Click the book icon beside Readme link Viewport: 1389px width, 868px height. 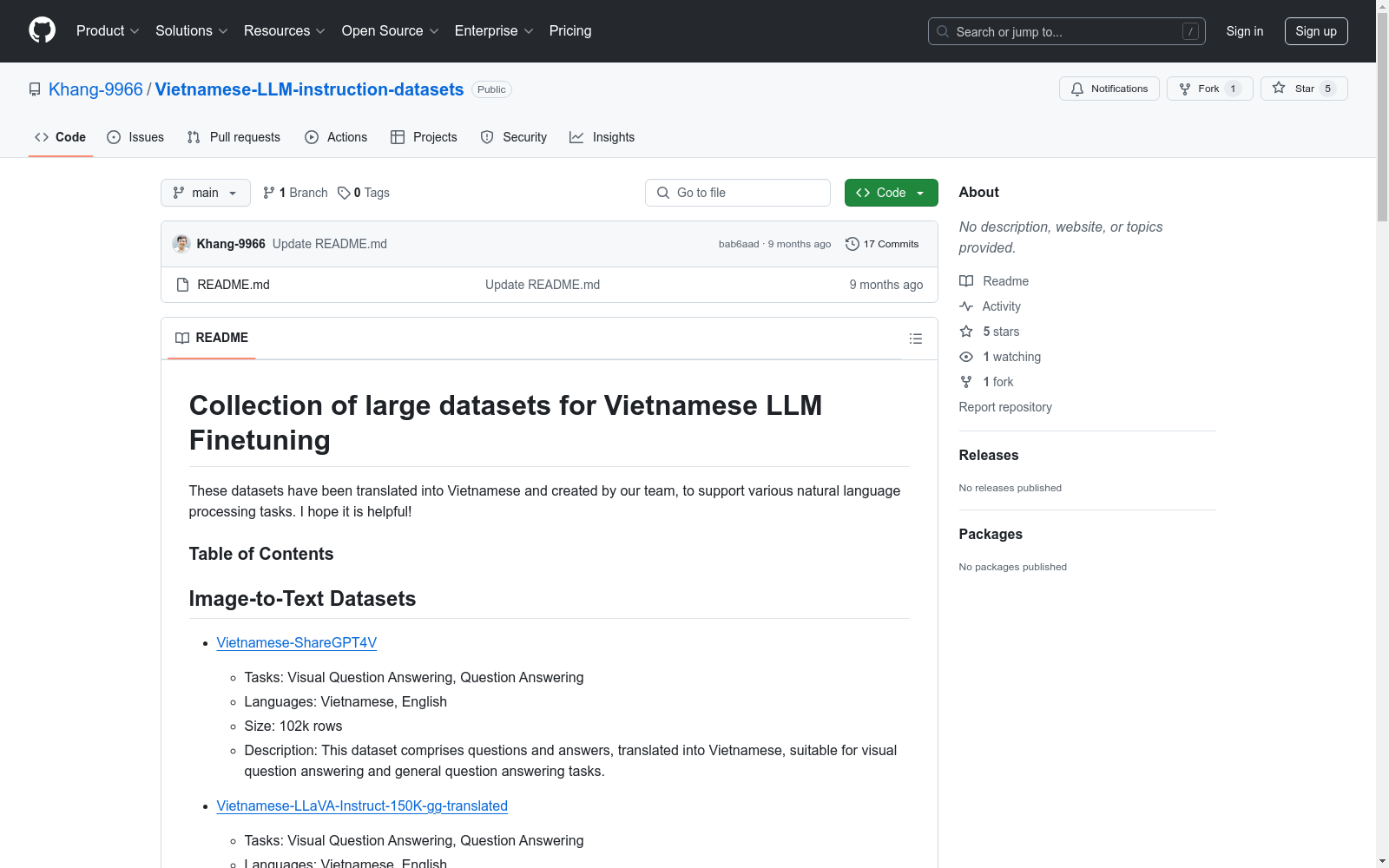[x=966, y=281]
